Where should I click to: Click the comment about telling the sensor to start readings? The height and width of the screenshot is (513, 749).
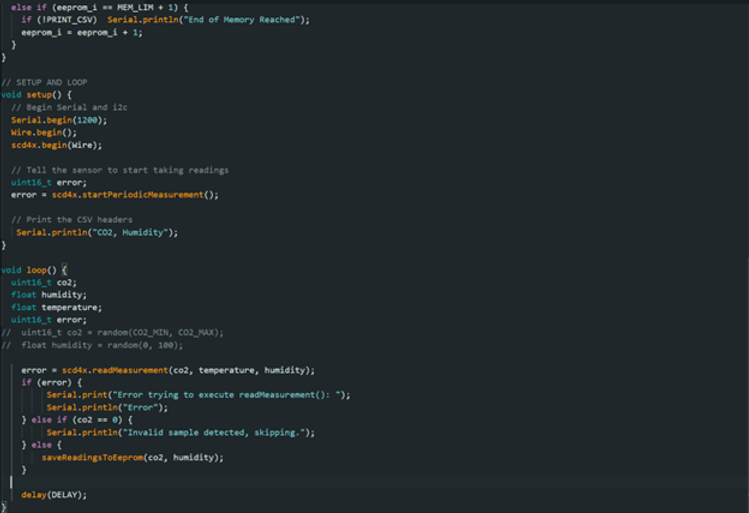click(x=120, y=170)
